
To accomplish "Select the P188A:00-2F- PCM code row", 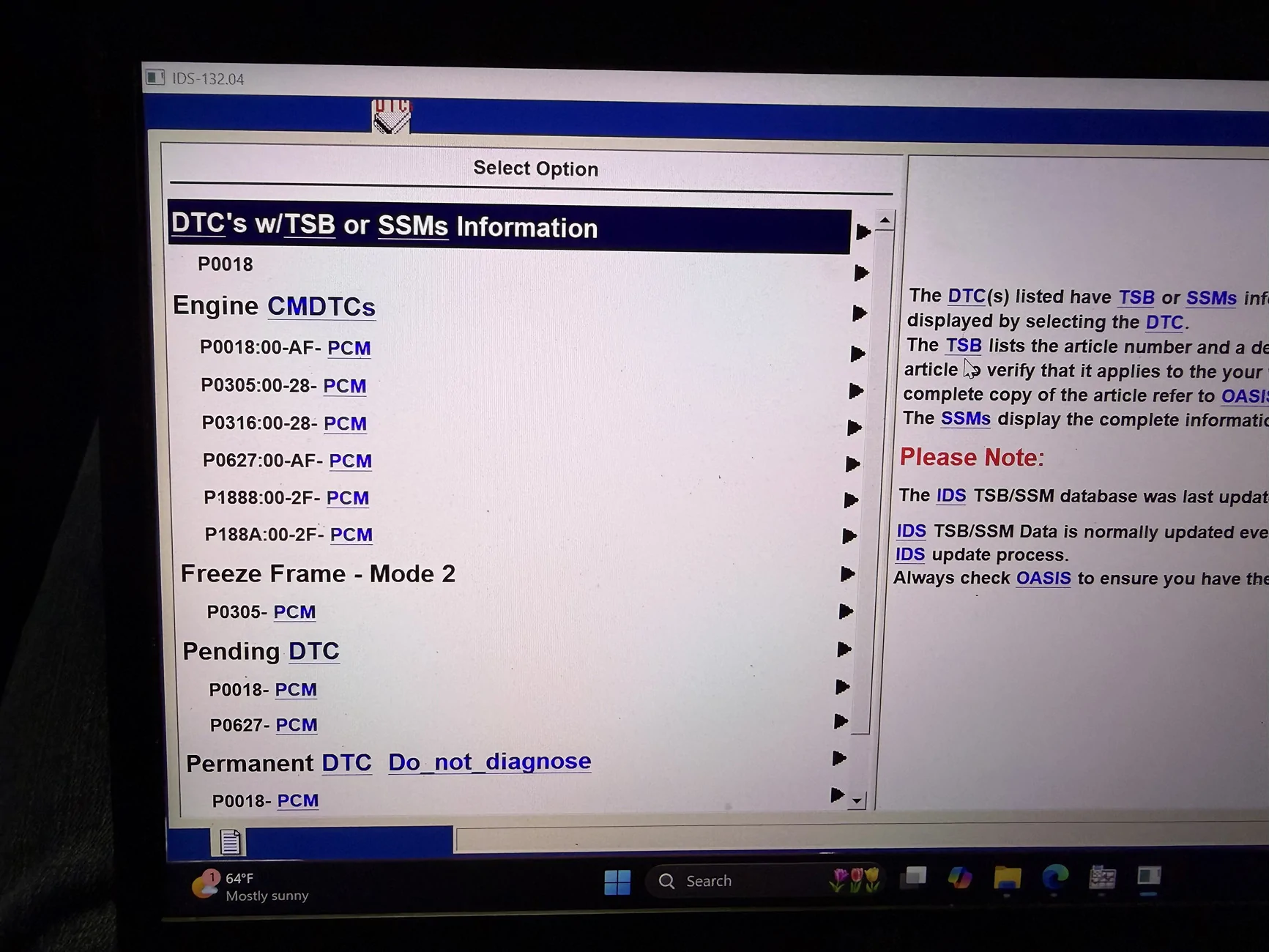I will (289, 535).
